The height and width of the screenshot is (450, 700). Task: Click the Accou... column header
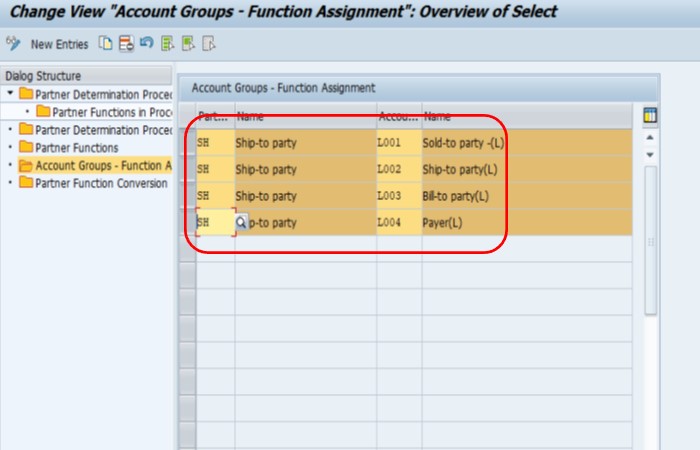399,117
